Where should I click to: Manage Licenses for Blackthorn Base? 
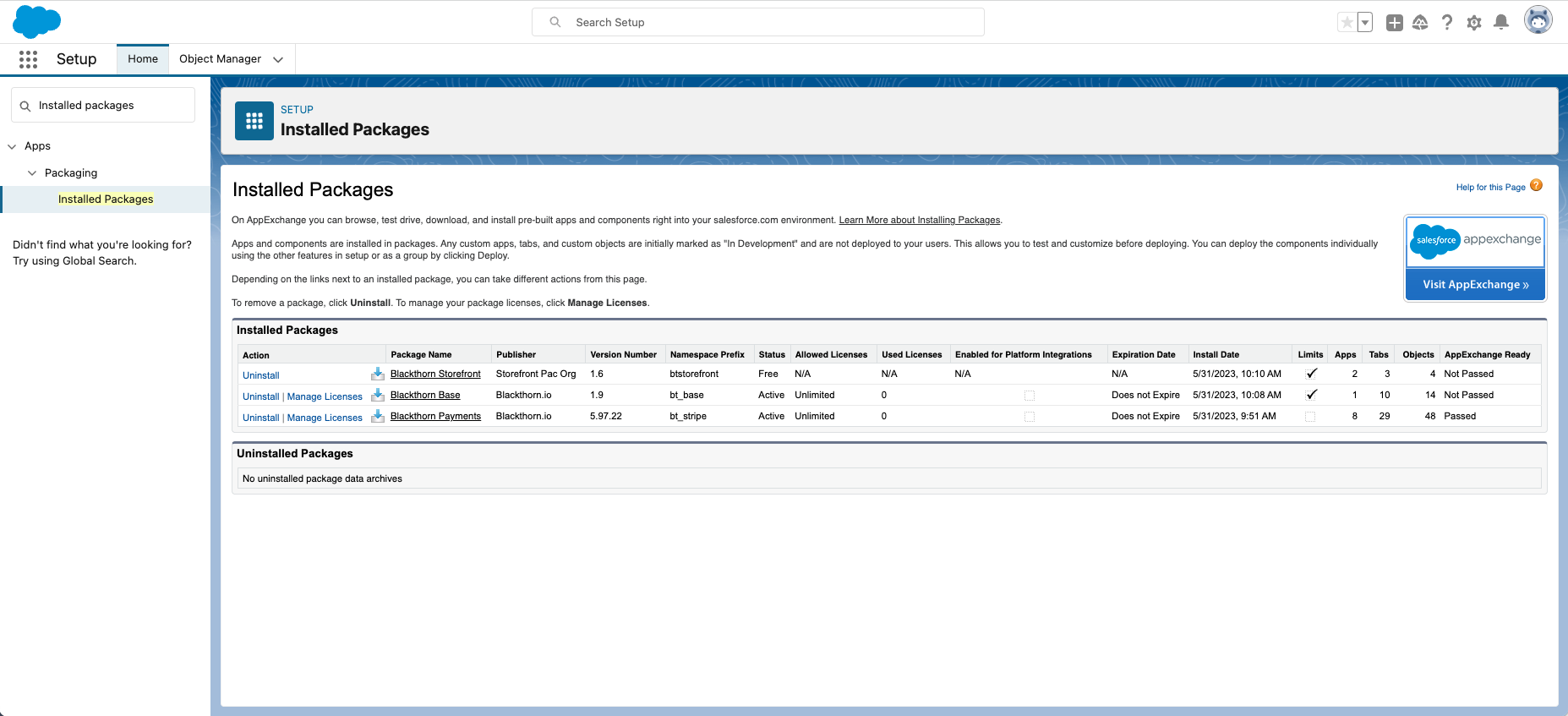(325, 396)
